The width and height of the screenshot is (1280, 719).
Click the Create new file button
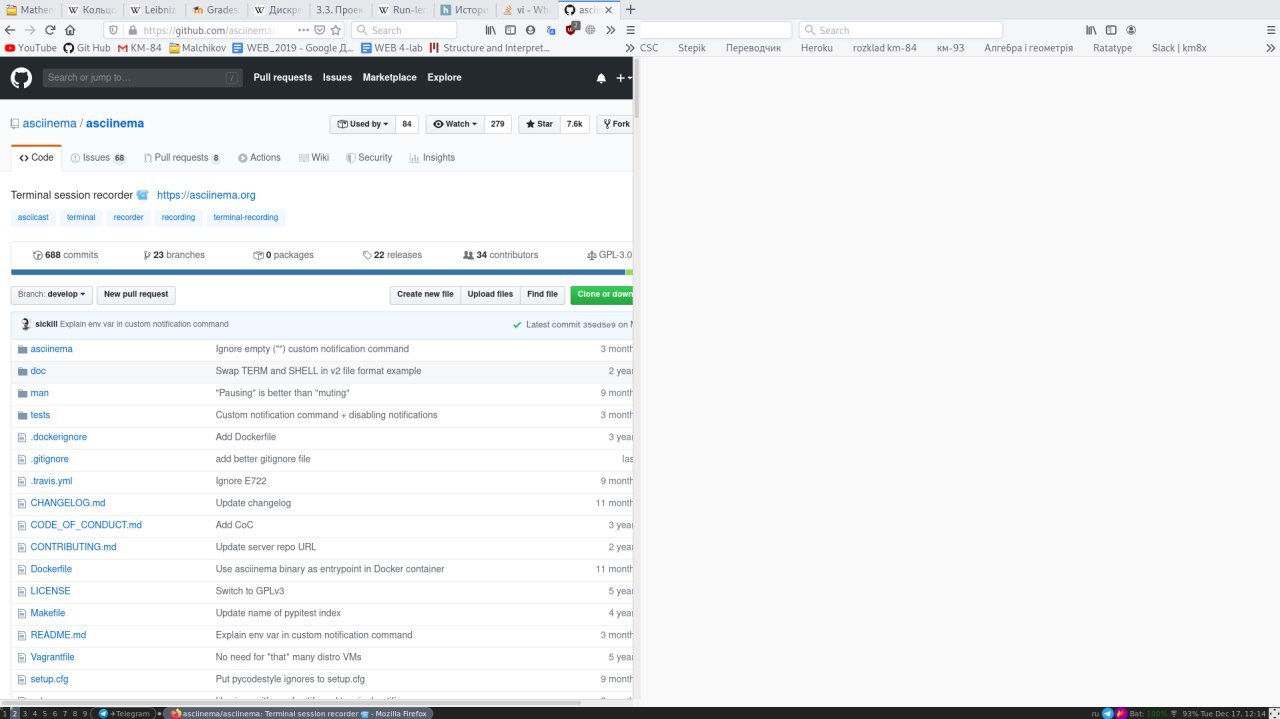point(425,294)
